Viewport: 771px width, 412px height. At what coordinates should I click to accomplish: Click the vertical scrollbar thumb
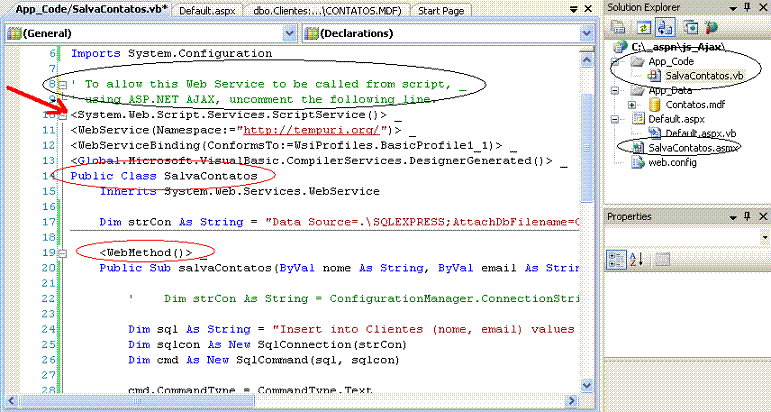coord(587,147)
